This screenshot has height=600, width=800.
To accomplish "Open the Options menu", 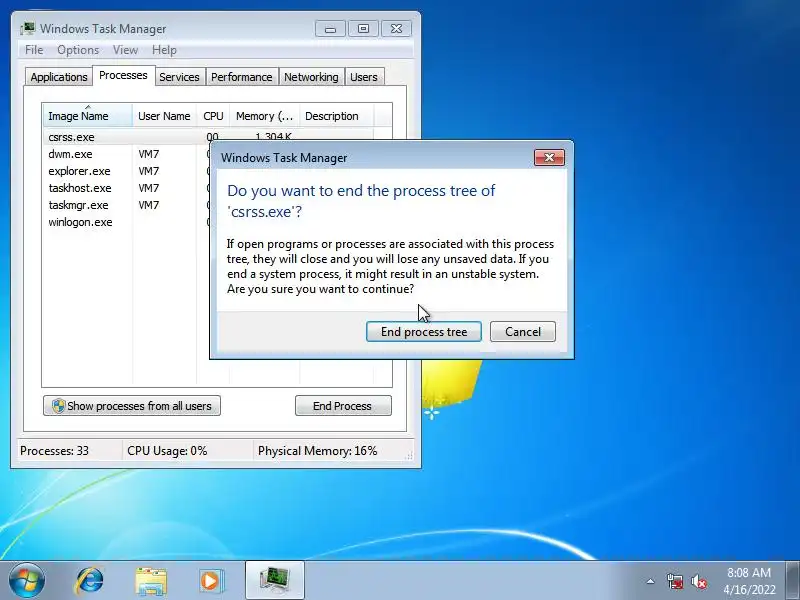I will pos(78,50).
